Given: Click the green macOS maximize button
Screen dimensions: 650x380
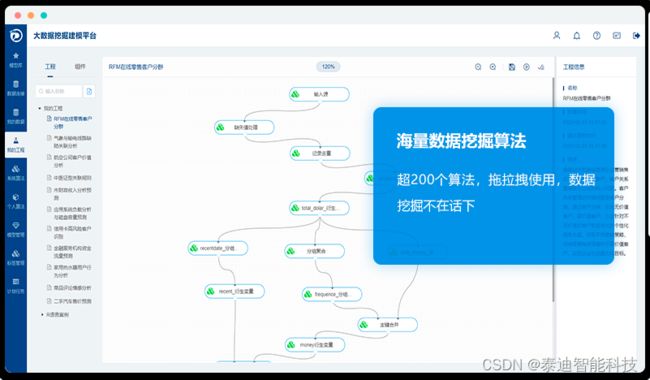Looking at the screenshot, I should [x=44, y=15].
